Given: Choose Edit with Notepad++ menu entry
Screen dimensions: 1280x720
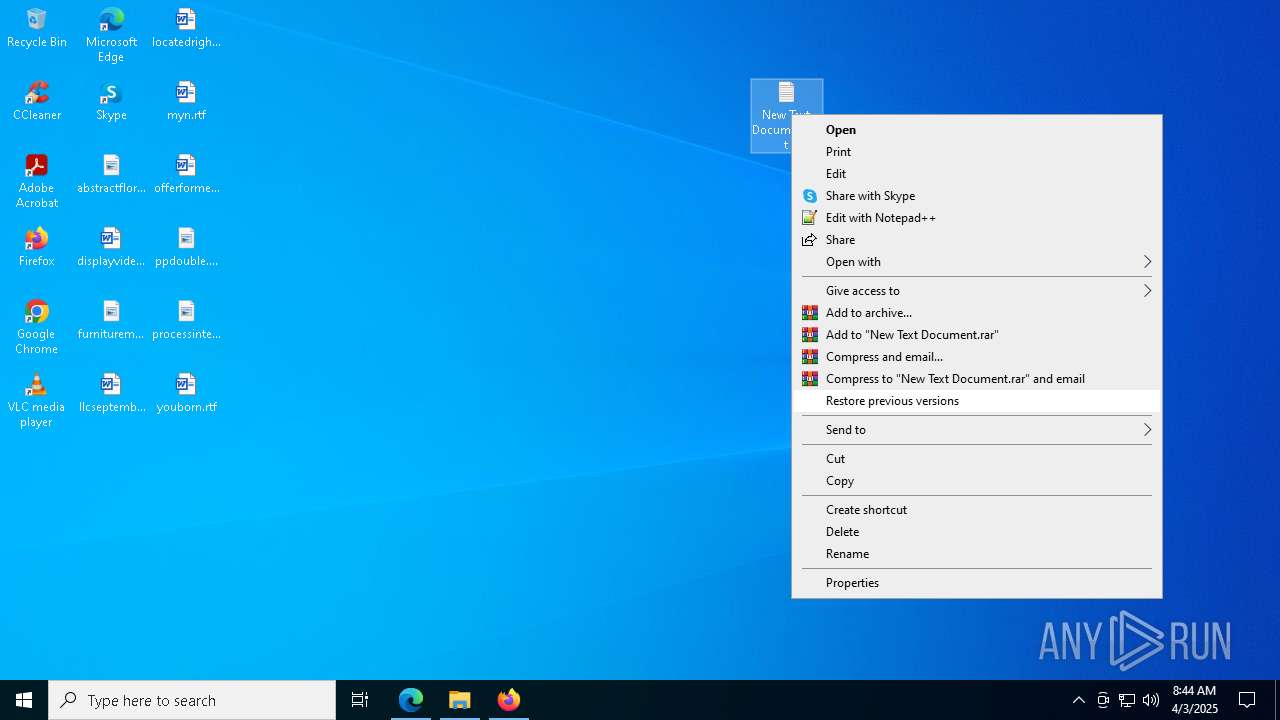Looking at the screenshot, I should pos(977,218).
